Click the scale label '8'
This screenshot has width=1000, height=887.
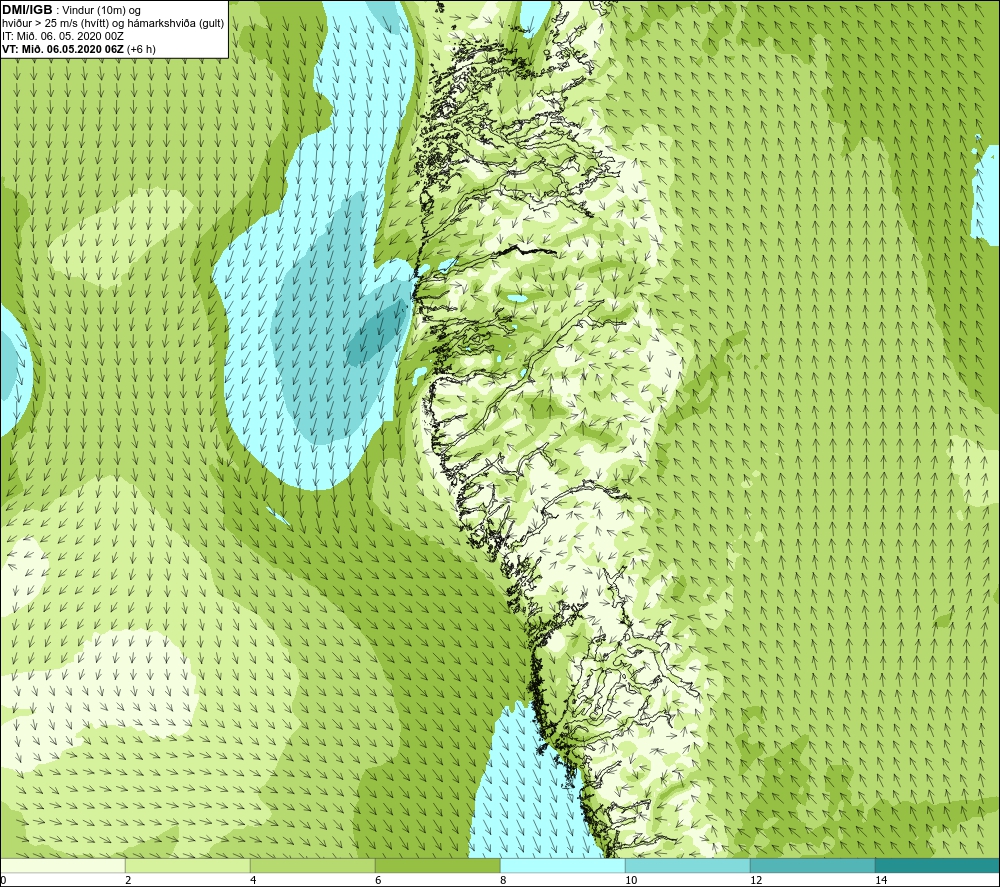[503, 880]
